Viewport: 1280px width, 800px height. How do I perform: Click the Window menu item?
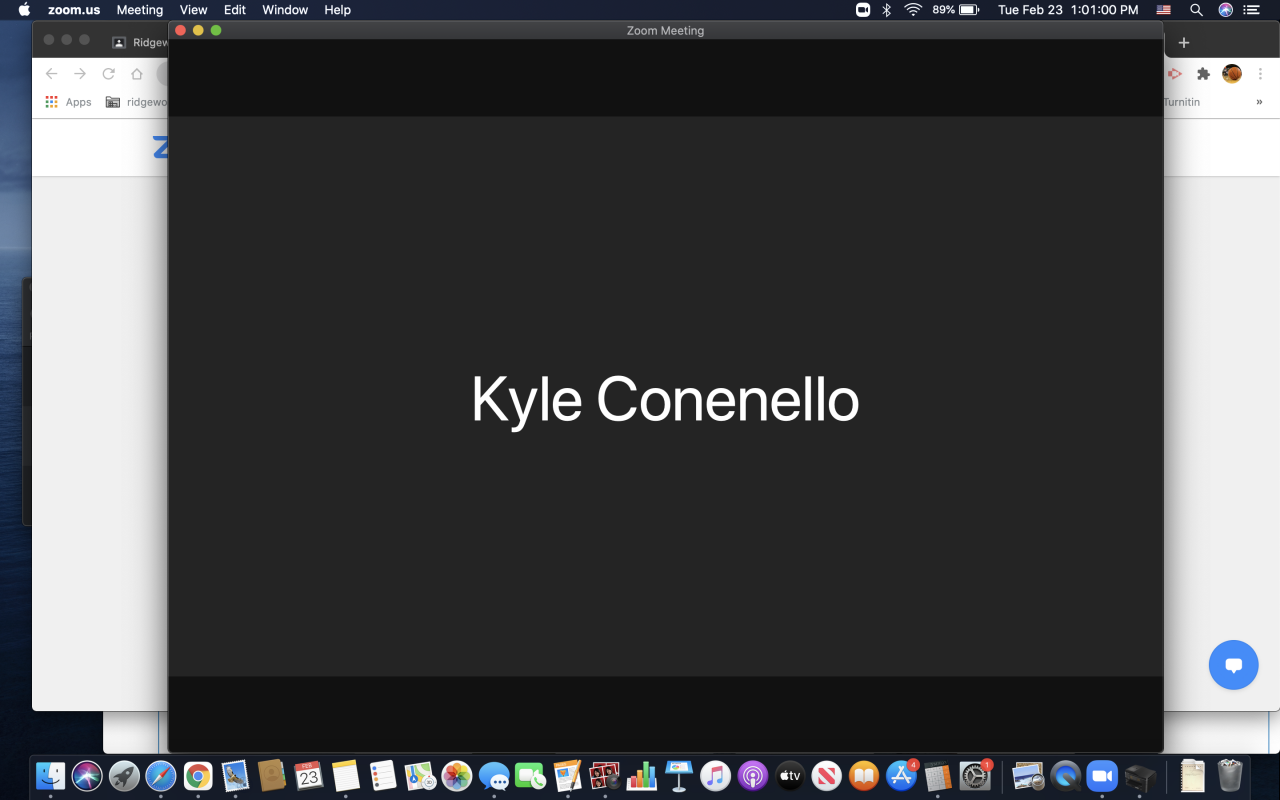285,10
